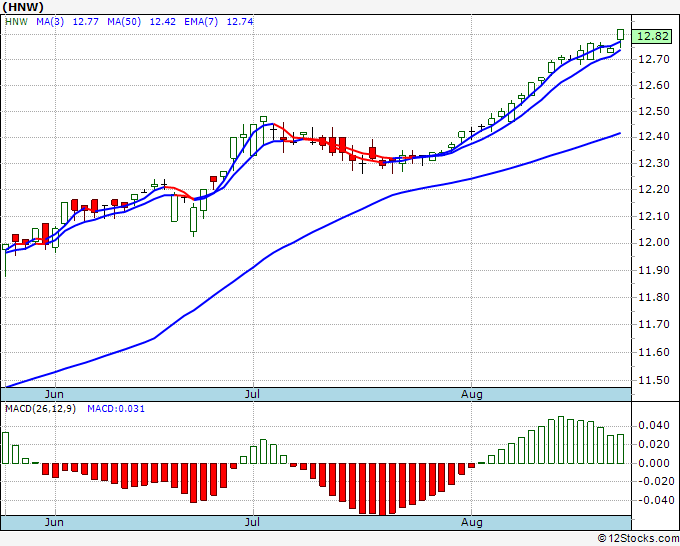
Task: Click the MACD(26,12,9) indicator label
Action: (x=40, y=409)
